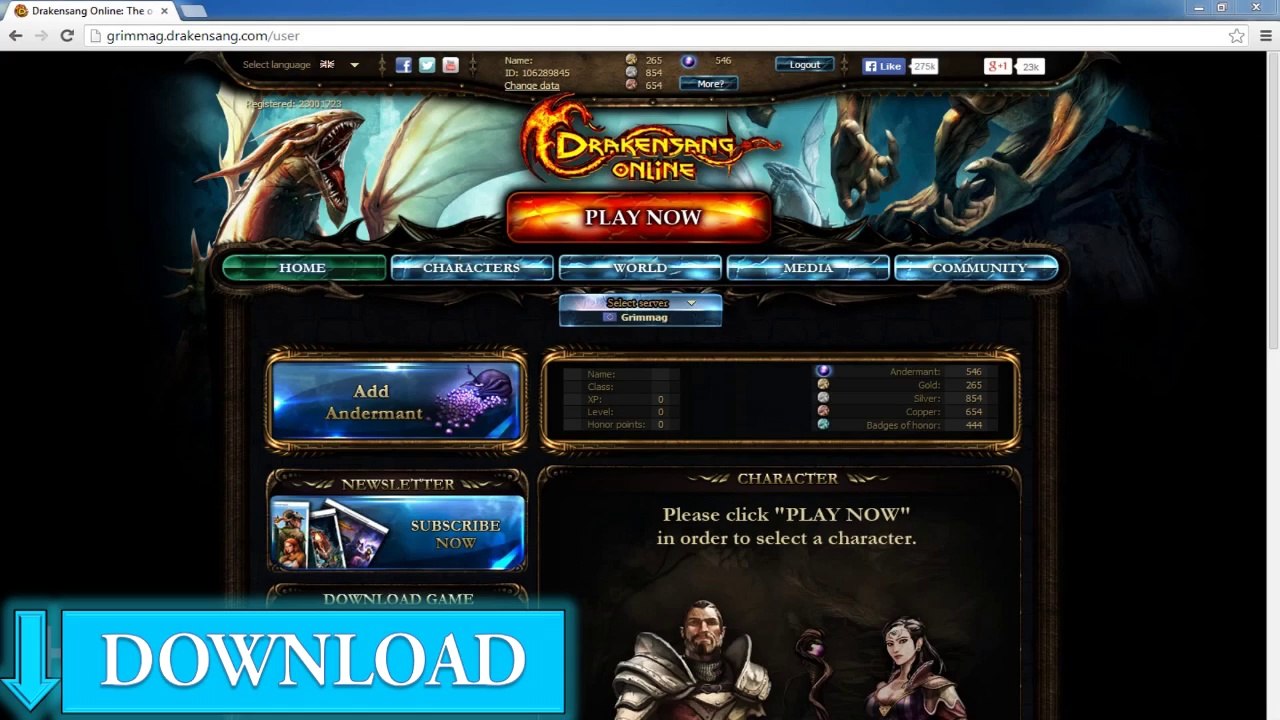The height and width of the screenshot is (720, 1280).
Task: Click the Logout button
Action: click(x=805, y=65)
